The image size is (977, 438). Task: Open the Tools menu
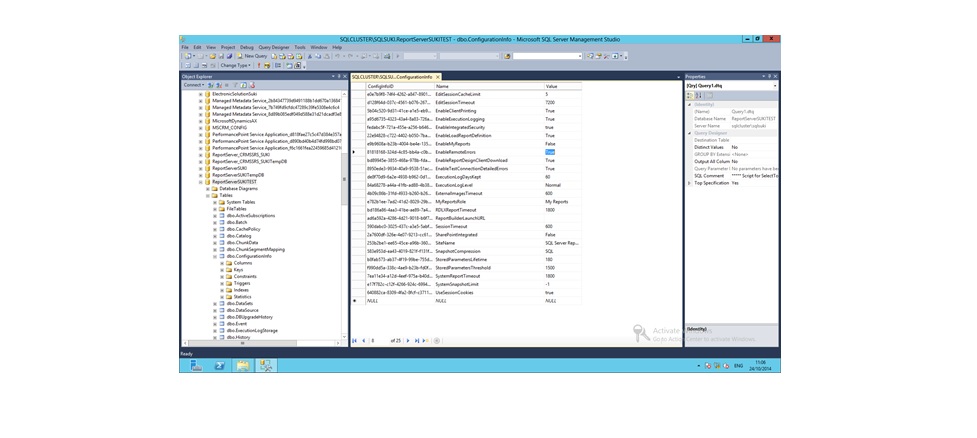300,47
